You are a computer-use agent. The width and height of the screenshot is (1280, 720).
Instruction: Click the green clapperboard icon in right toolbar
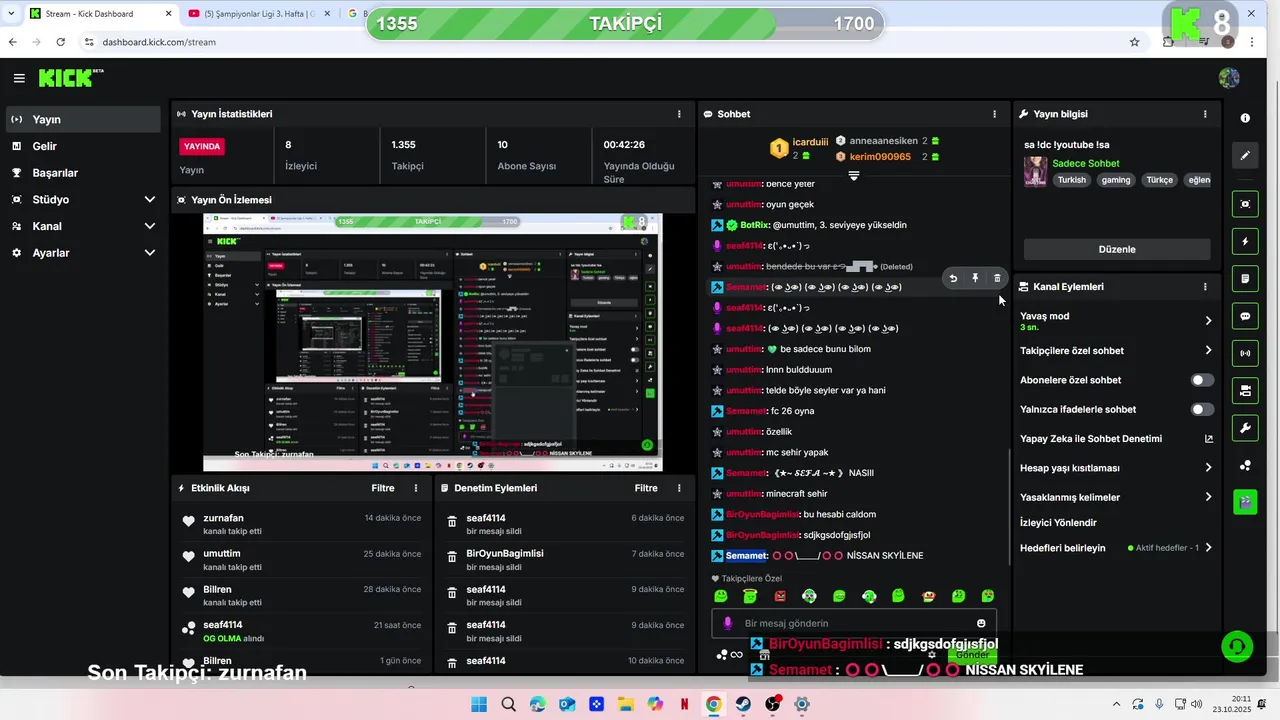(1245, 502)
